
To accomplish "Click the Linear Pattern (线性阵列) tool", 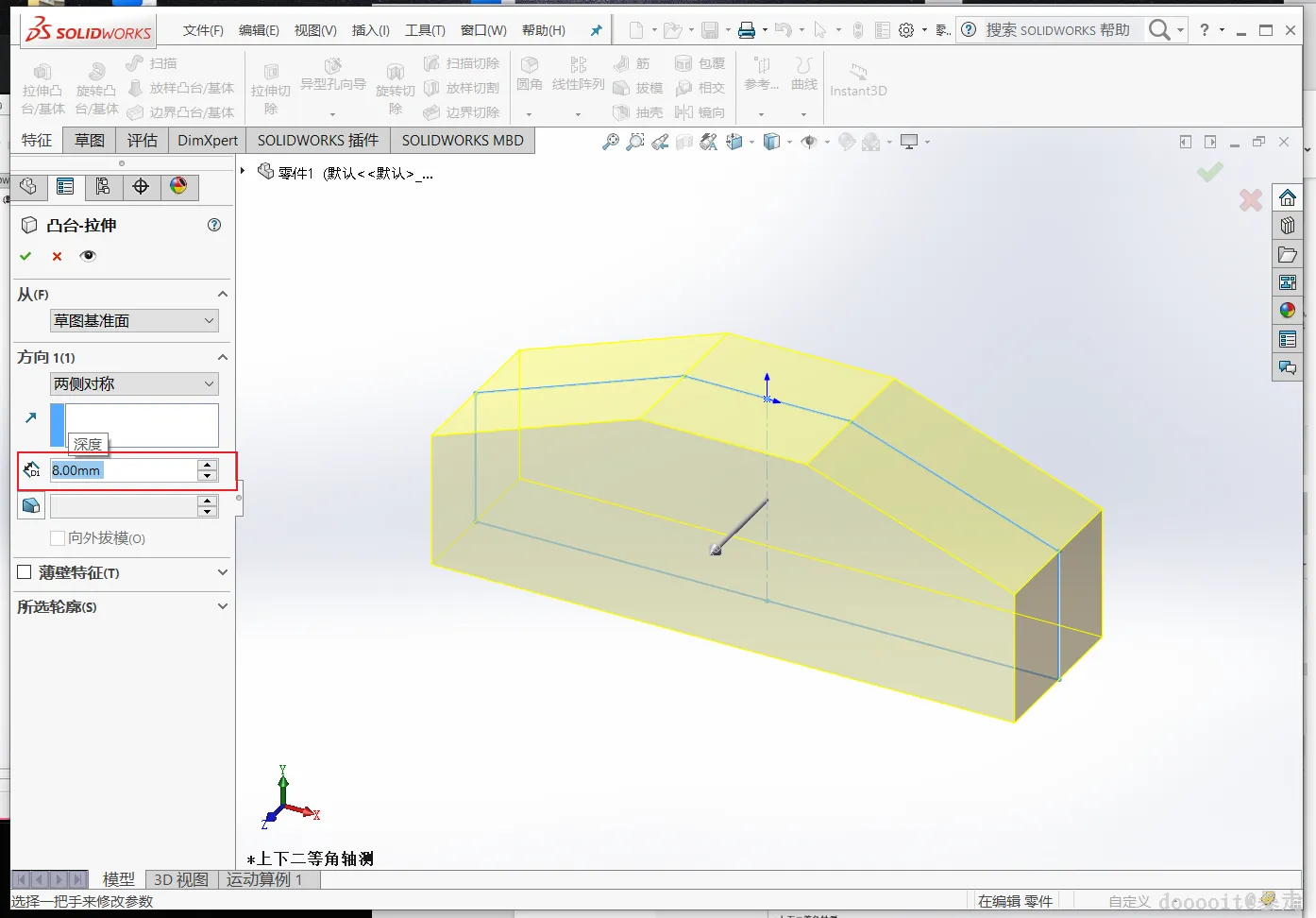I will pyautogui.click(x=578, y=74).
